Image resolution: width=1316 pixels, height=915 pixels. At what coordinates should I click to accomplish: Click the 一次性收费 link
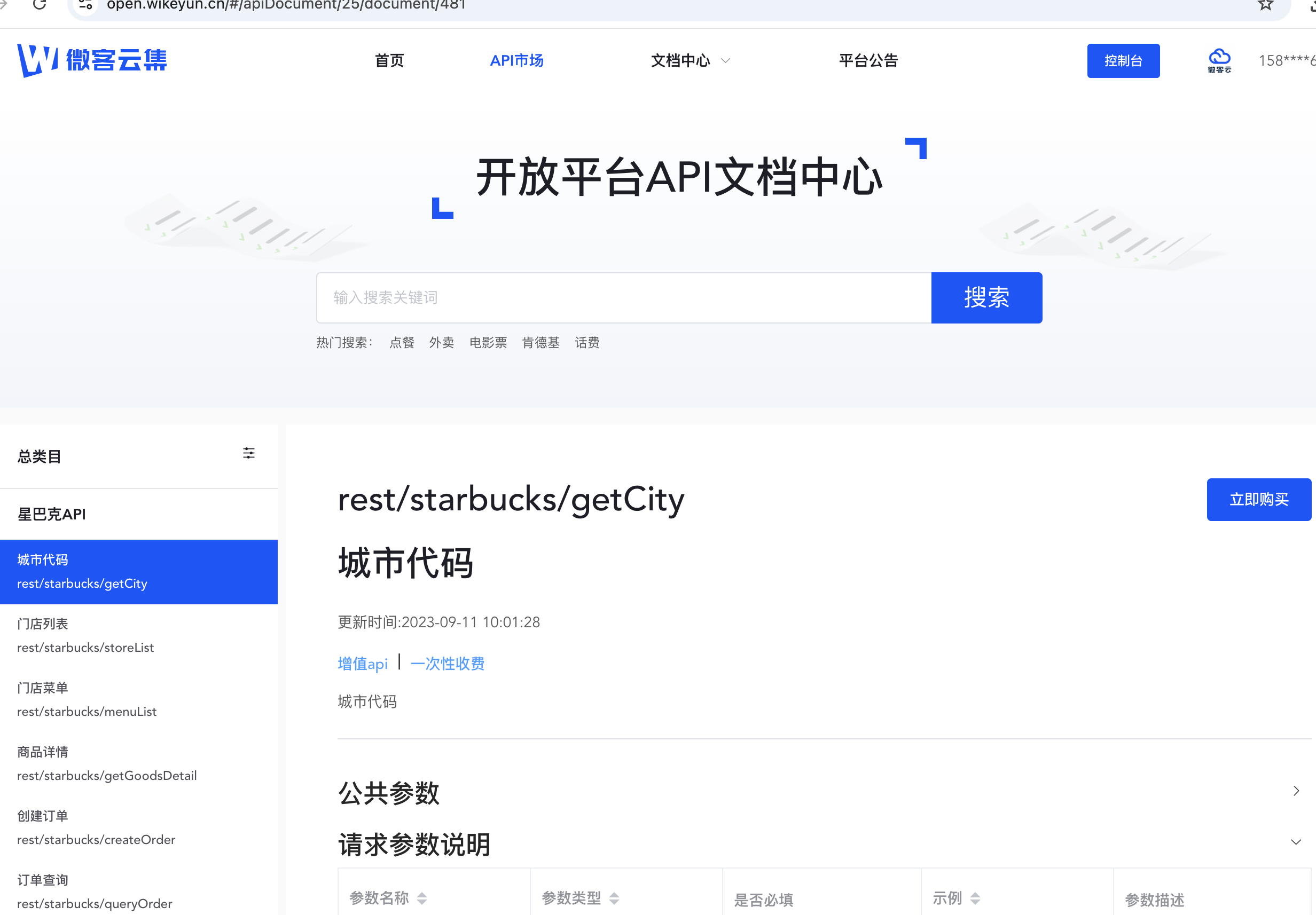pos(448,664)
